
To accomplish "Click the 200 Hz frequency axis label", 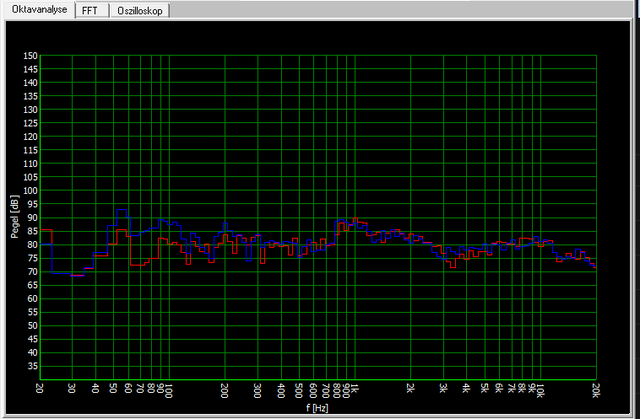I will pyautogui.click(x=224, y=390).
